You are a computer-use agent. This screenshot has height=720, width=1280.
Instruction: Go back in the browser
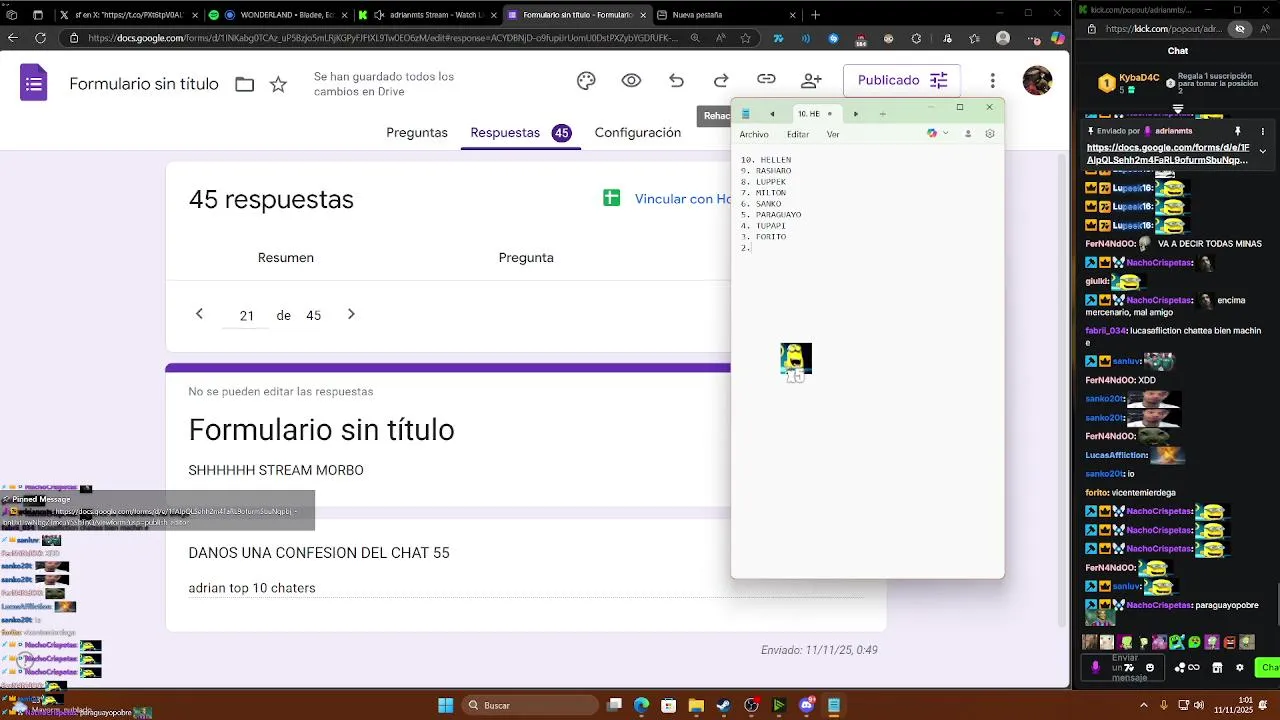coord(13,38)
